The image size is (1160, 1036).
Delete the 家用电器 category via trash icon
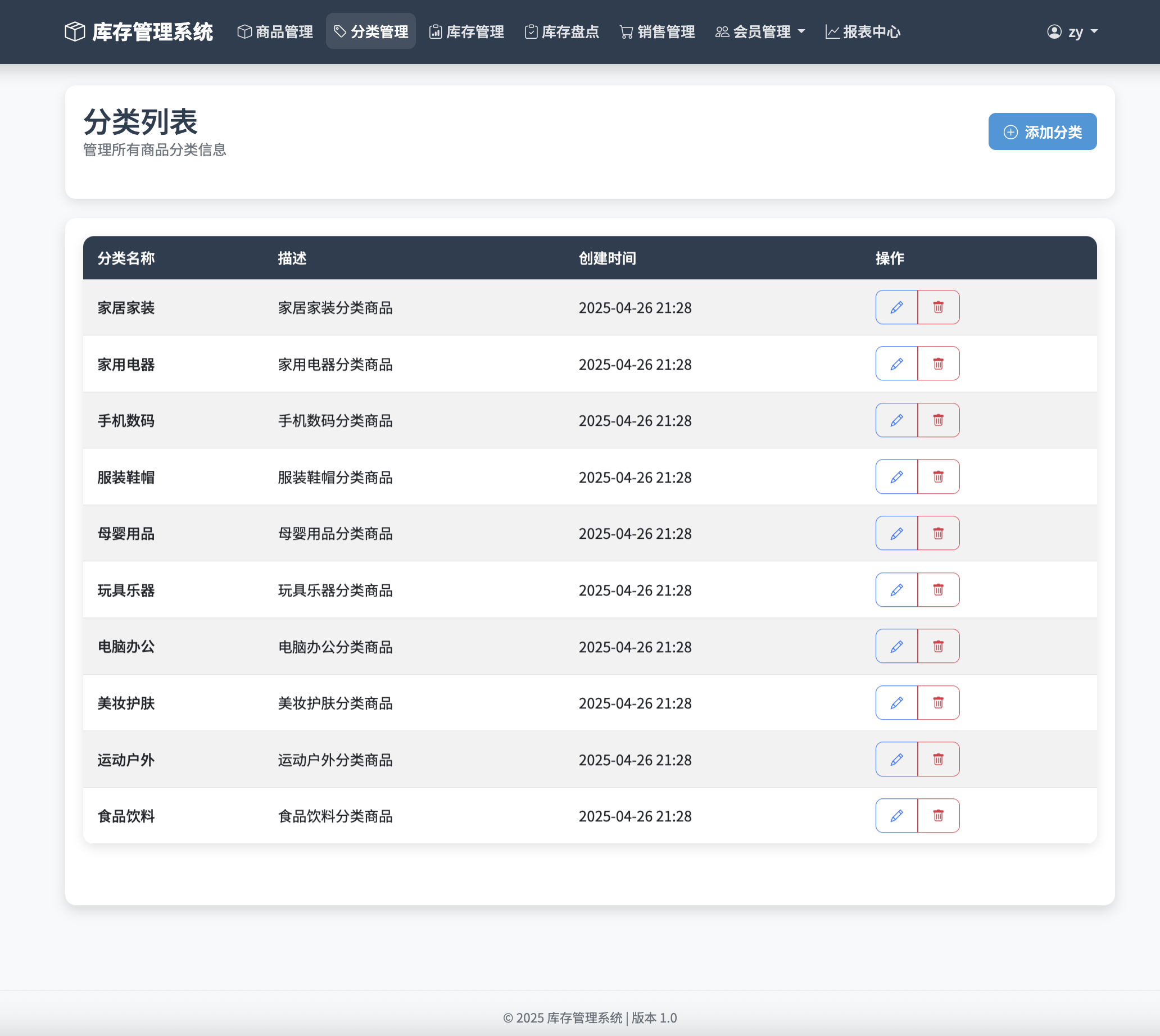point(938,363)
